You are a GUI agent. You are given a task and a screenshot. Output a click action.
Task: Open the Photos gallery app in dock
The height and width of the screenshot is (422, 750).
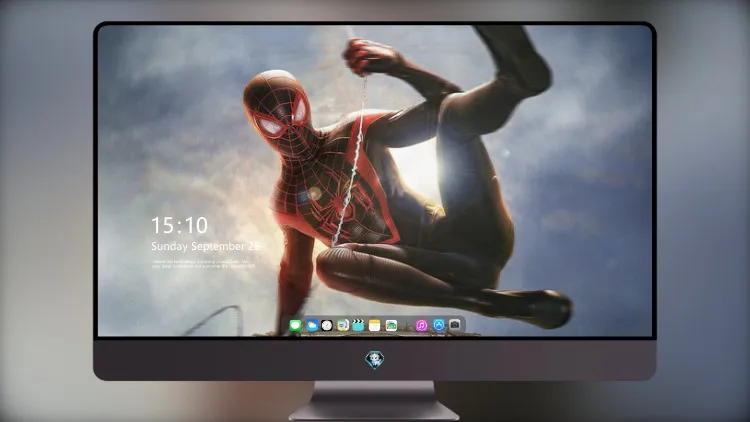tap(391, 325)
